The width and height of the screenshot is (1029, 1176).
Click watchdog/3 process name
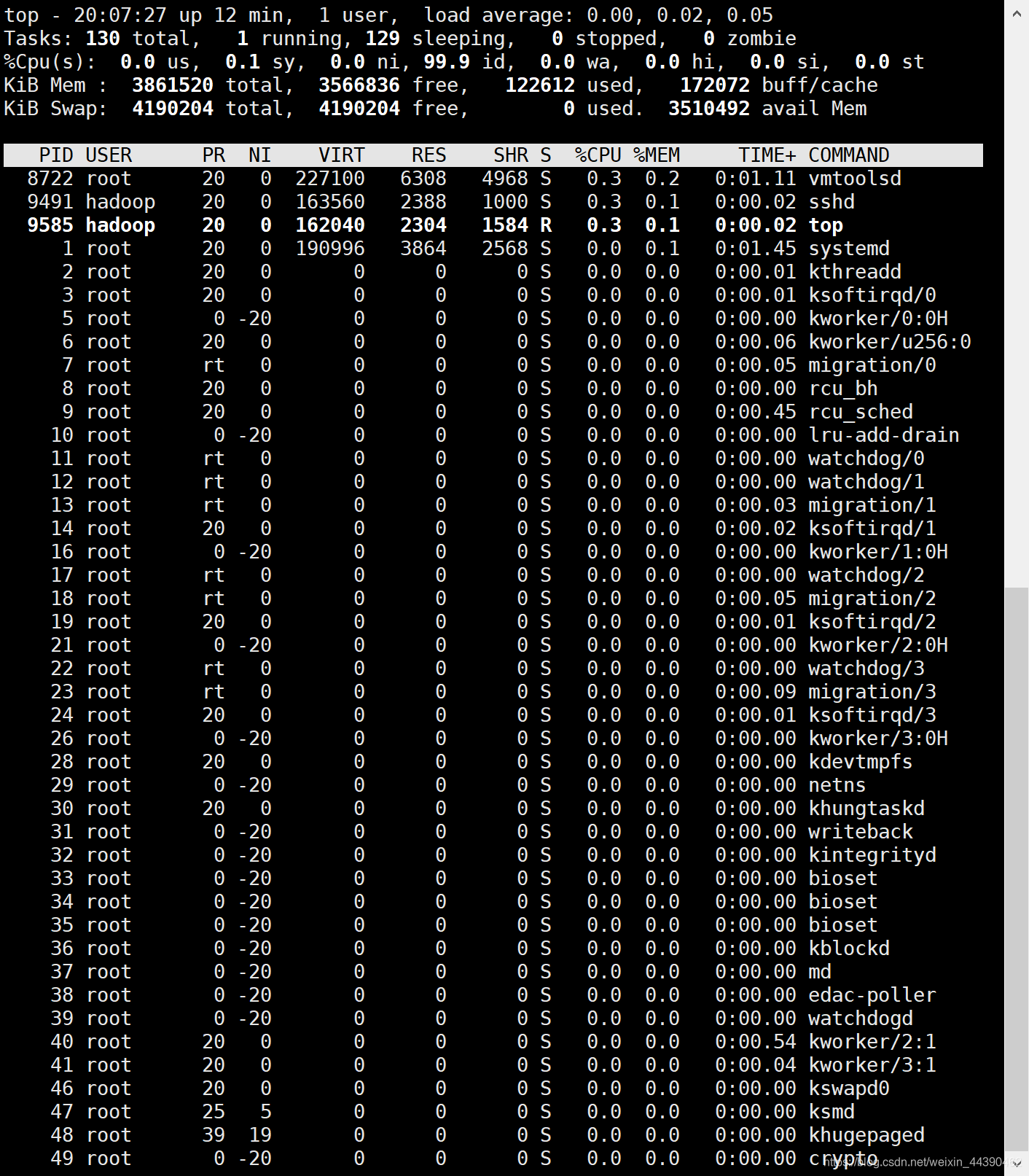tap(866, 669)
